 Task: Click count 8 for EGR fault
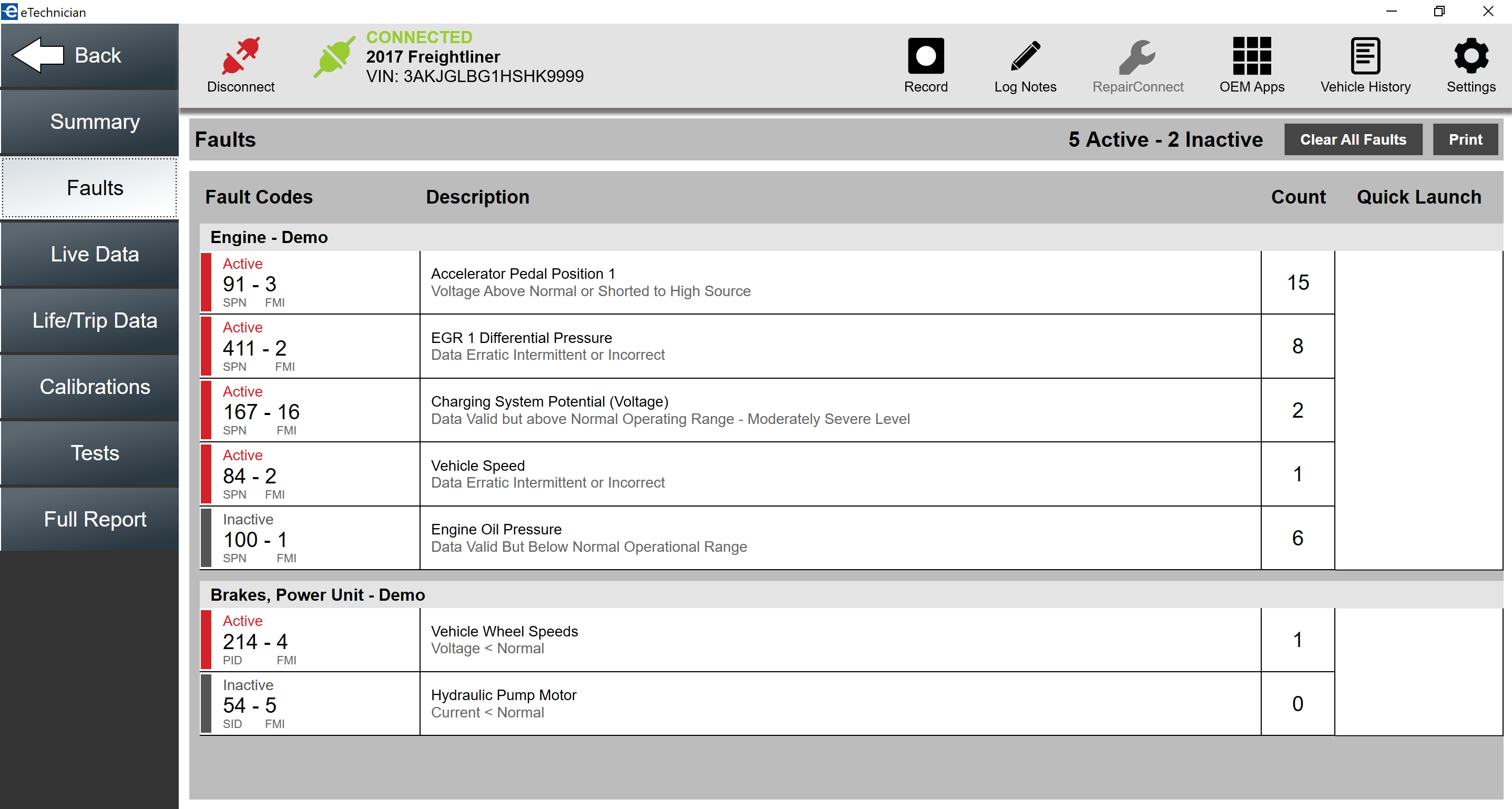[x=1298, y=347]
